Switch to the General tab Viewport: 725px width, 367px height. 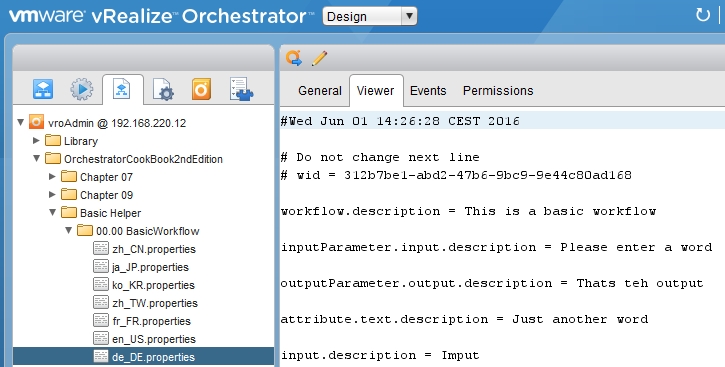(319, 91)
